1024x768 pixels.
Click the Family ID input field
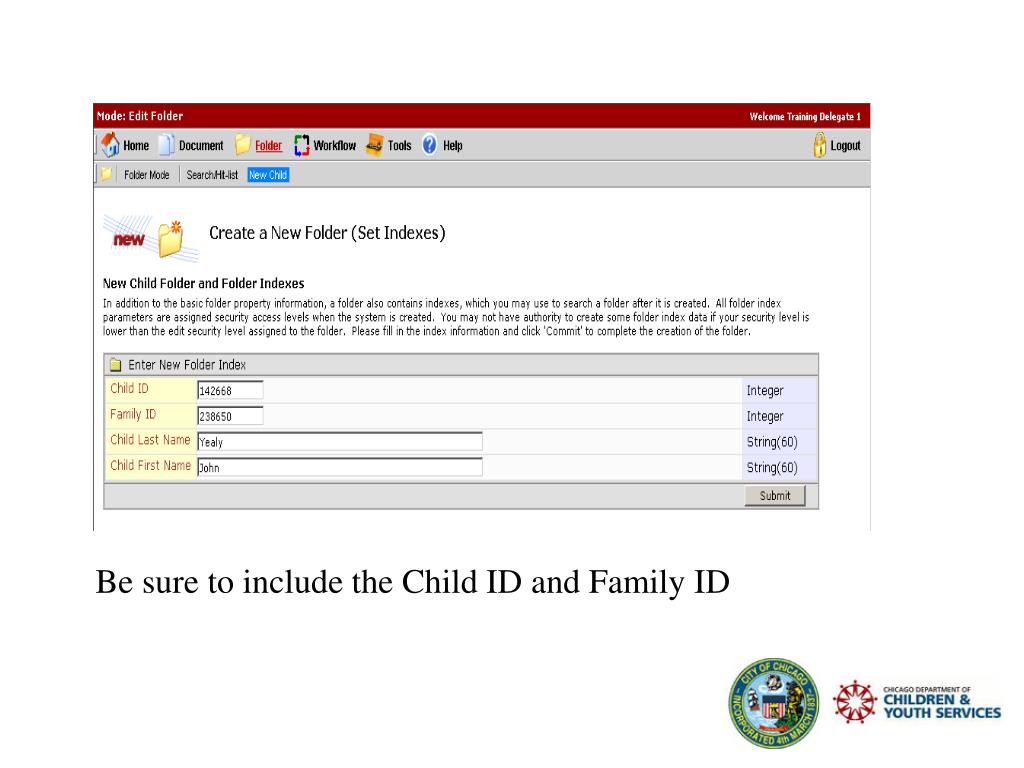[230, 416]
